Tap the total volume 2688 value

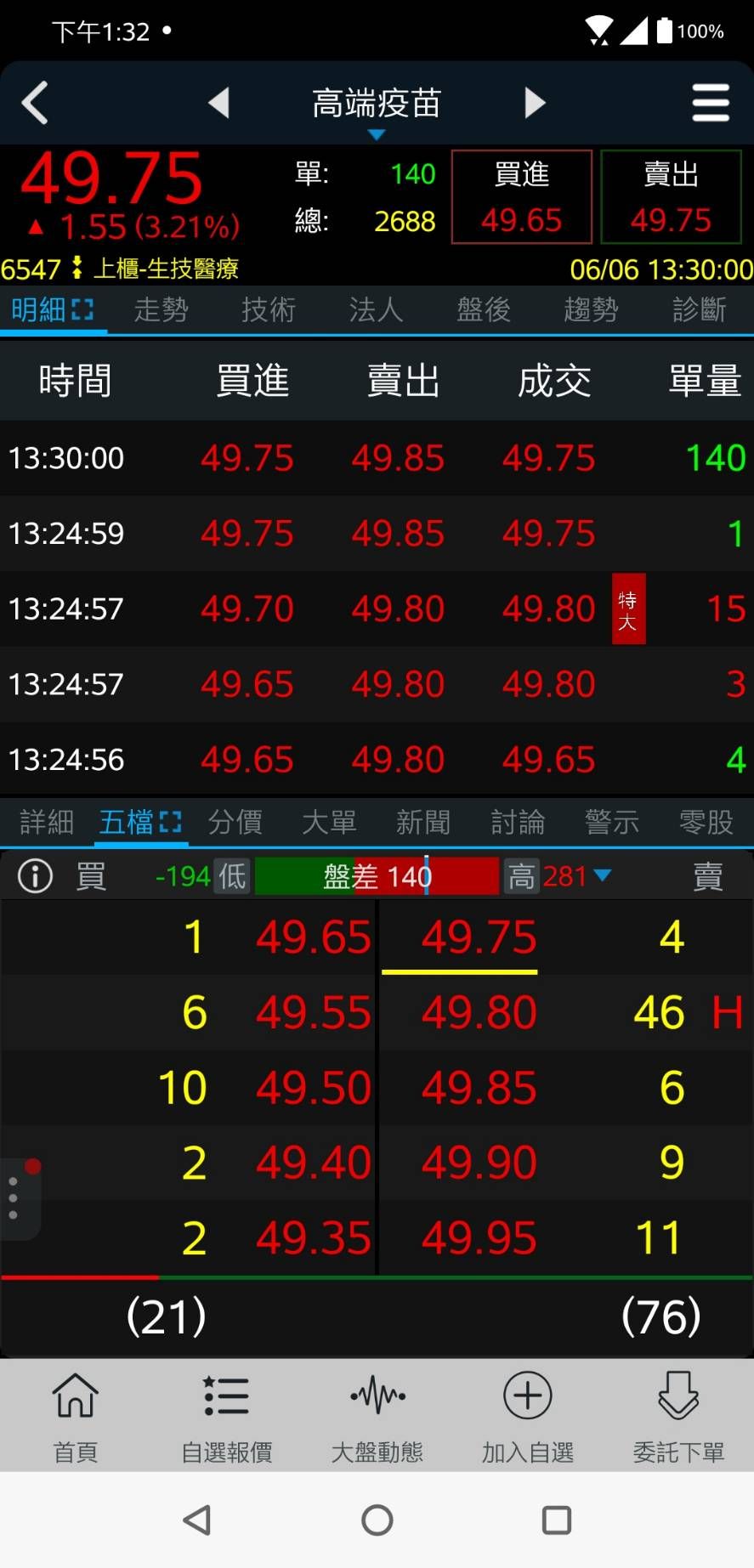click(x=405, y=221)
